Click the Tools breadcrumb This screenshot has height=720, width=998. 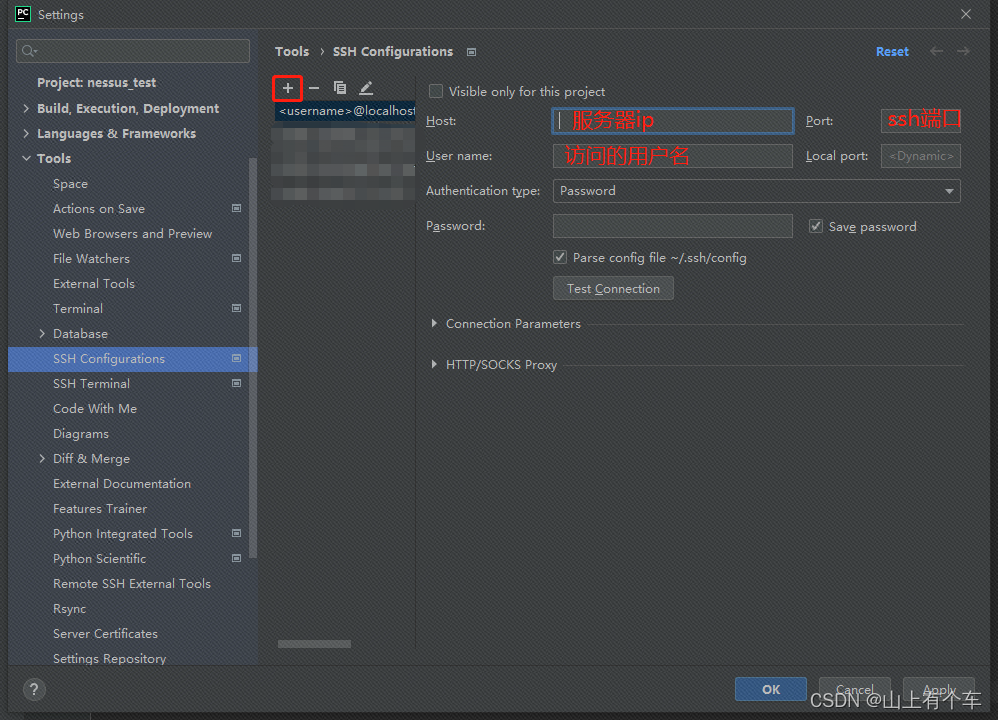(292, 52)
